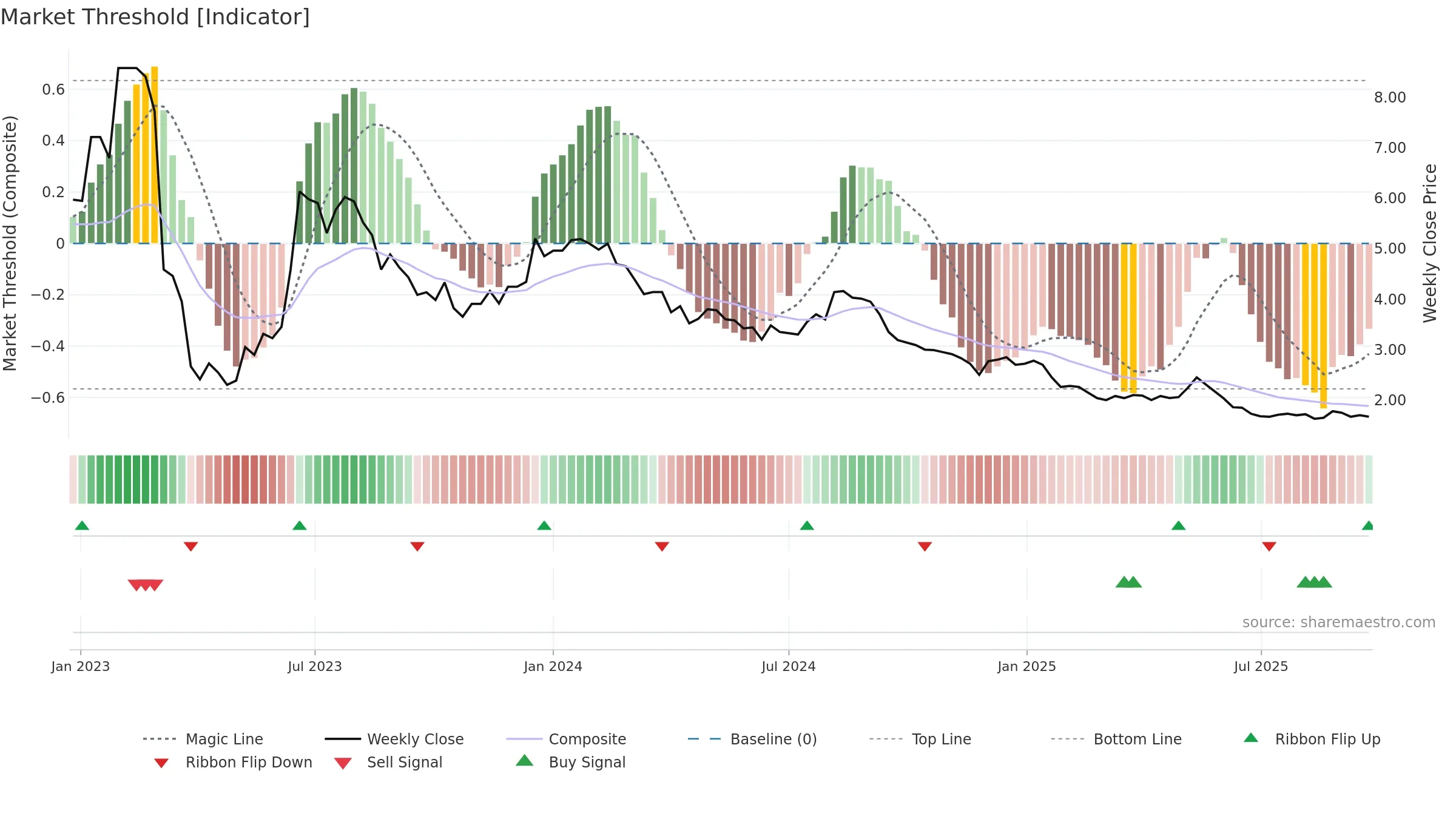Click the 0 baseline left axis tick label
Screen dimensions: 1456x819
[x=60, y=244]
